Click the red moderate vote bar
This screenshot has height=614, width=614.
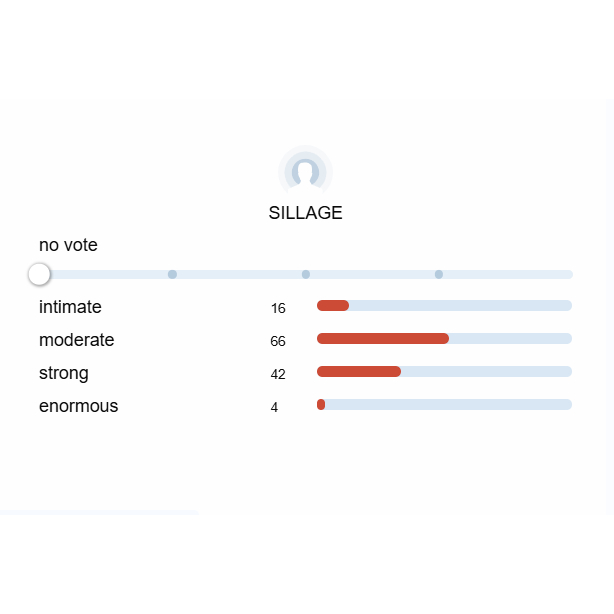pyautogui.click(x=383, y=338)
